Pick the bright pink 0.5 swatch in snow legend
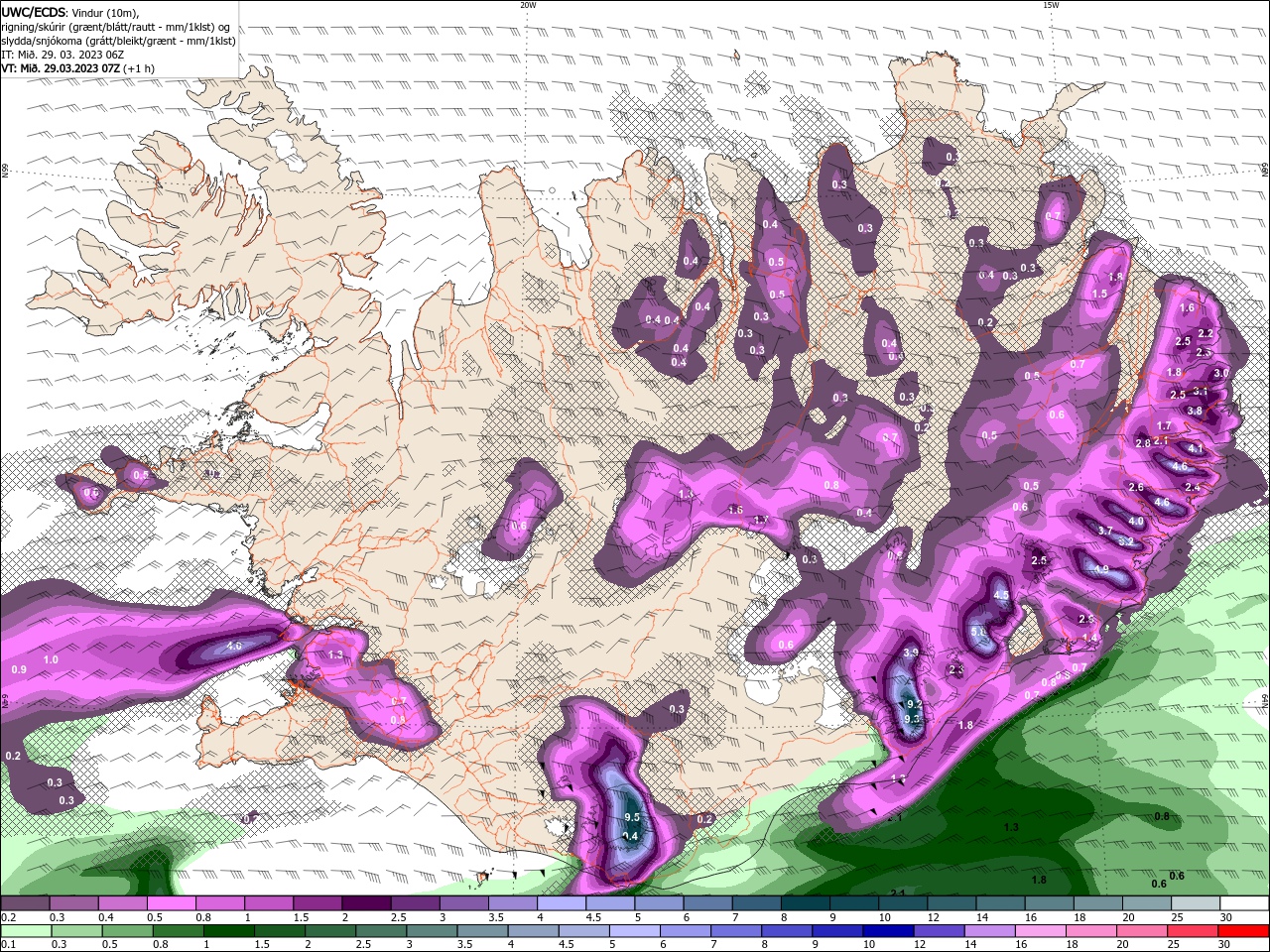Viewport: 1270px width, 952px height. click(x=171, y=903)
